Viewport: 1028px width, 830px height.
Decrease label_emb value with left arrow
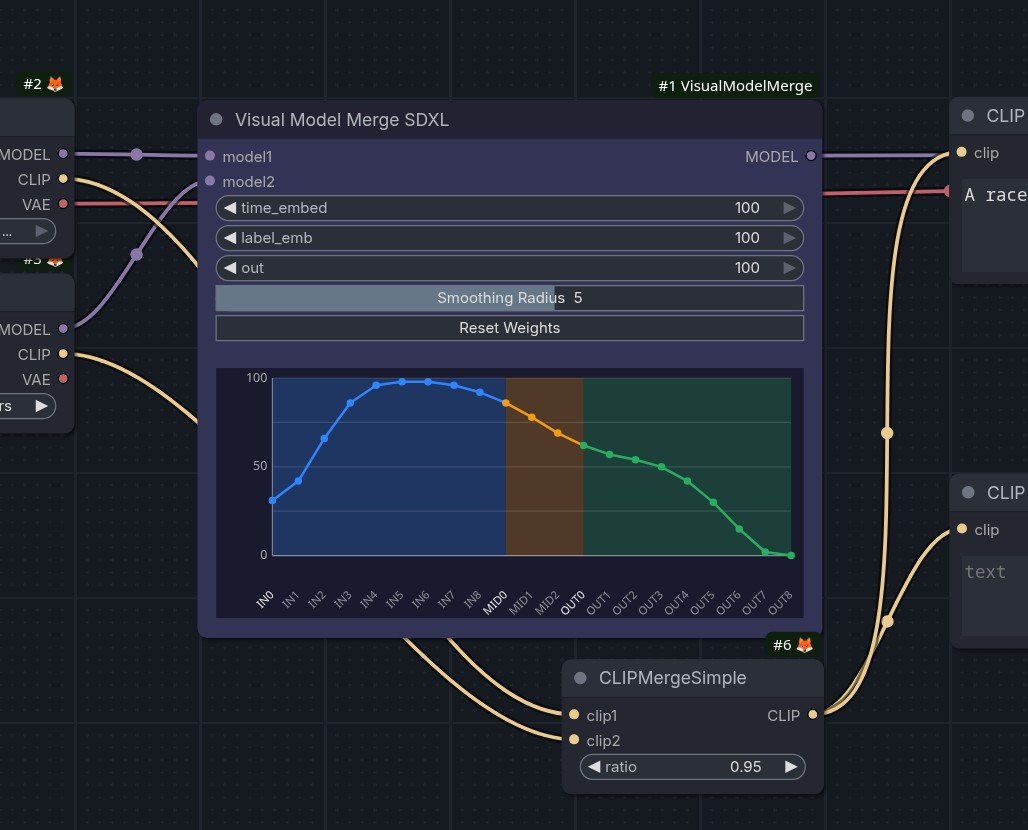(229, 238)
